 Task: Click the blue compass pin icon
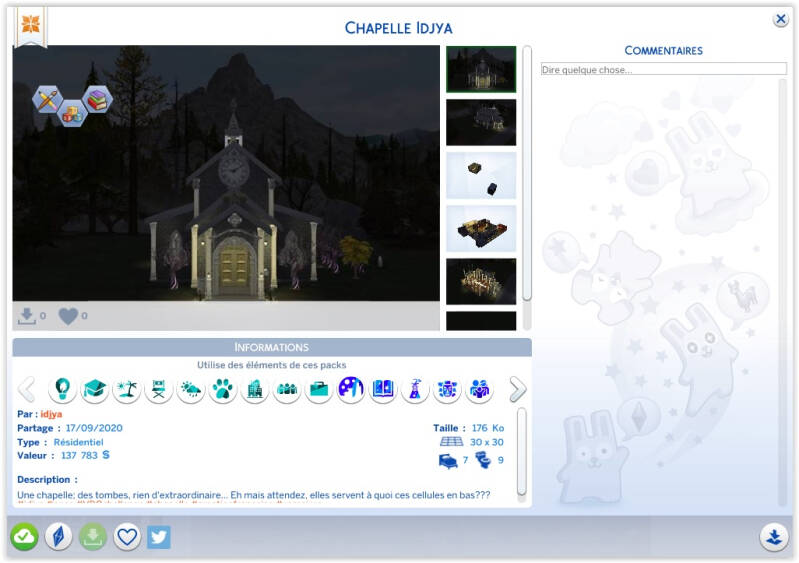click(59, 537)
